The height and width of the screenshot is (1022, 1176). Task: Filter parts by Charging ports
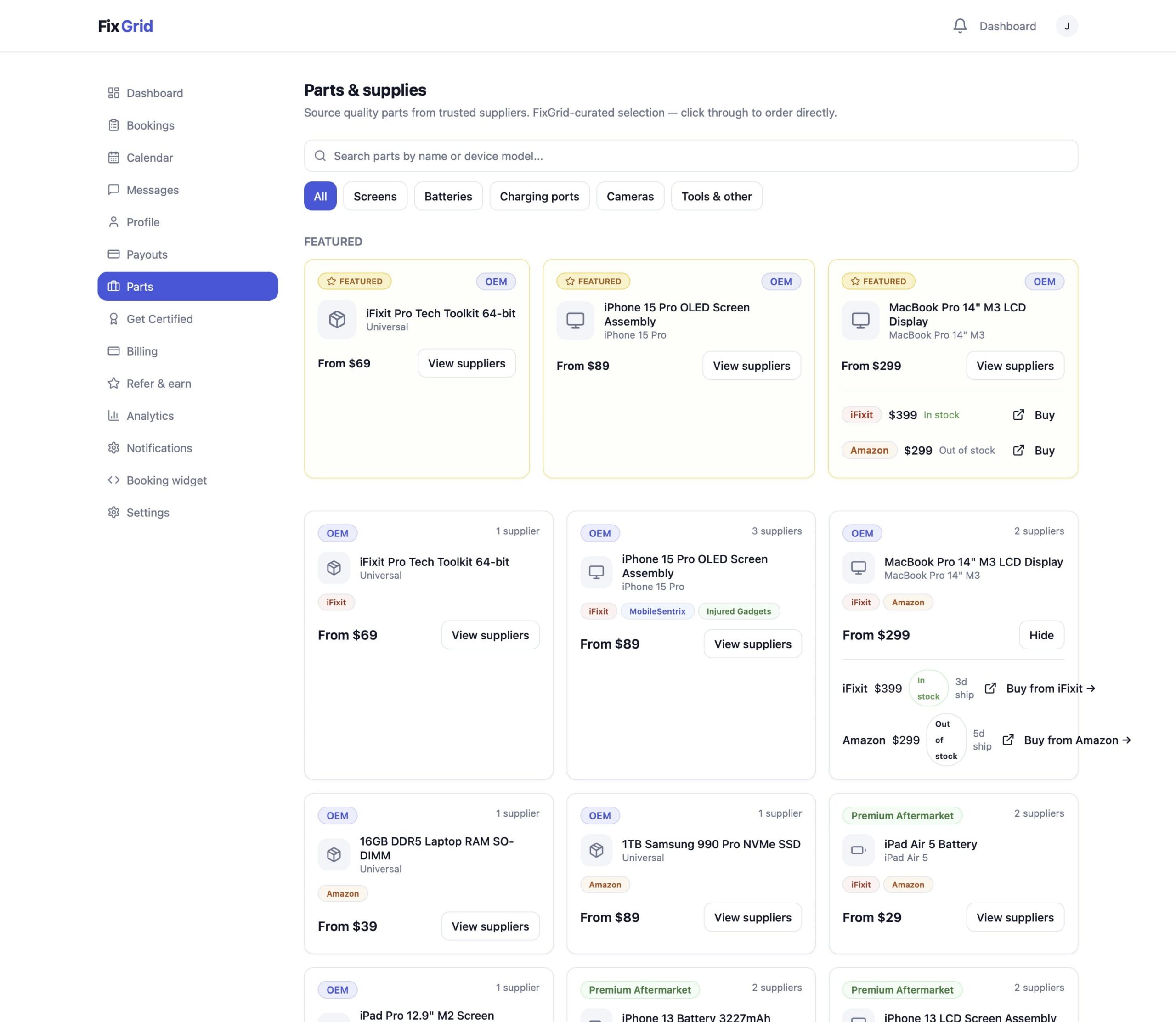pyautogui.click(x=539, y=196)
